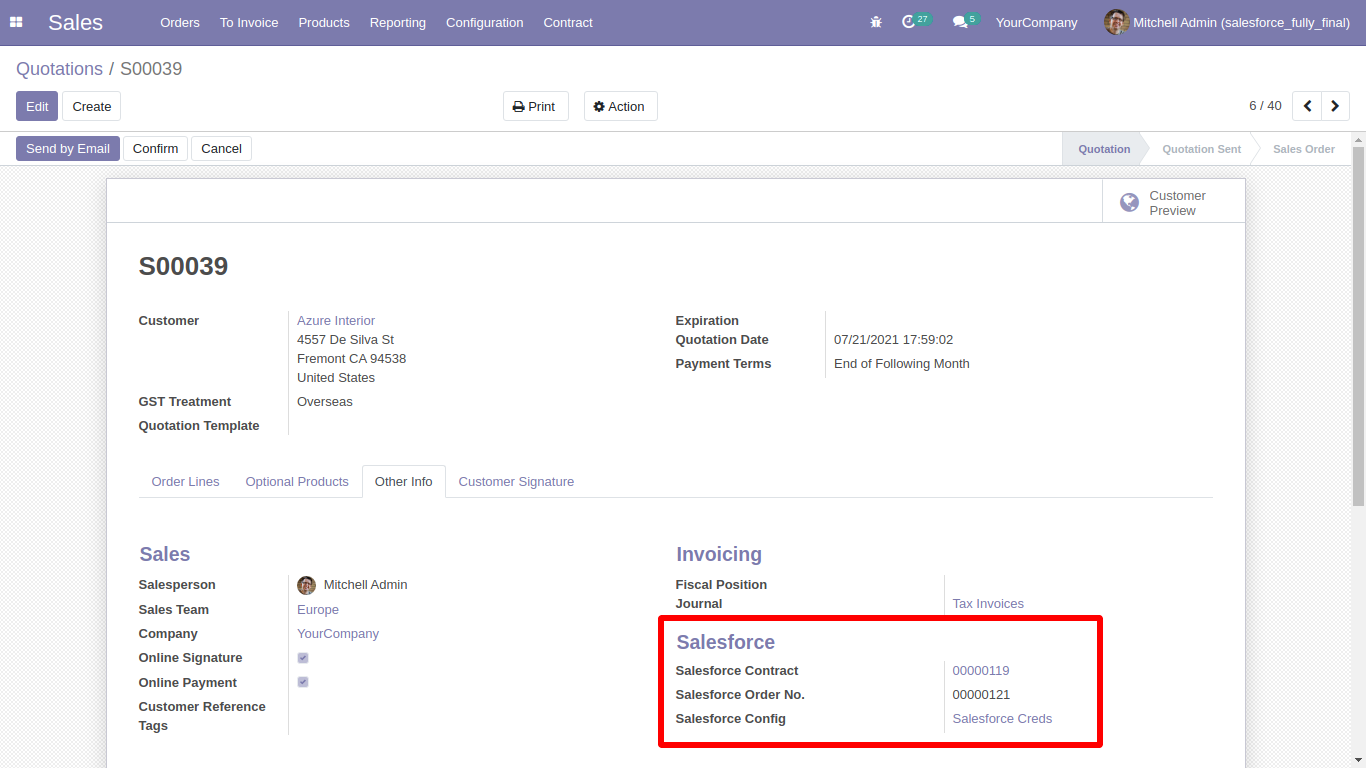Switch to Order Lines tab

(x=185, y=481)
